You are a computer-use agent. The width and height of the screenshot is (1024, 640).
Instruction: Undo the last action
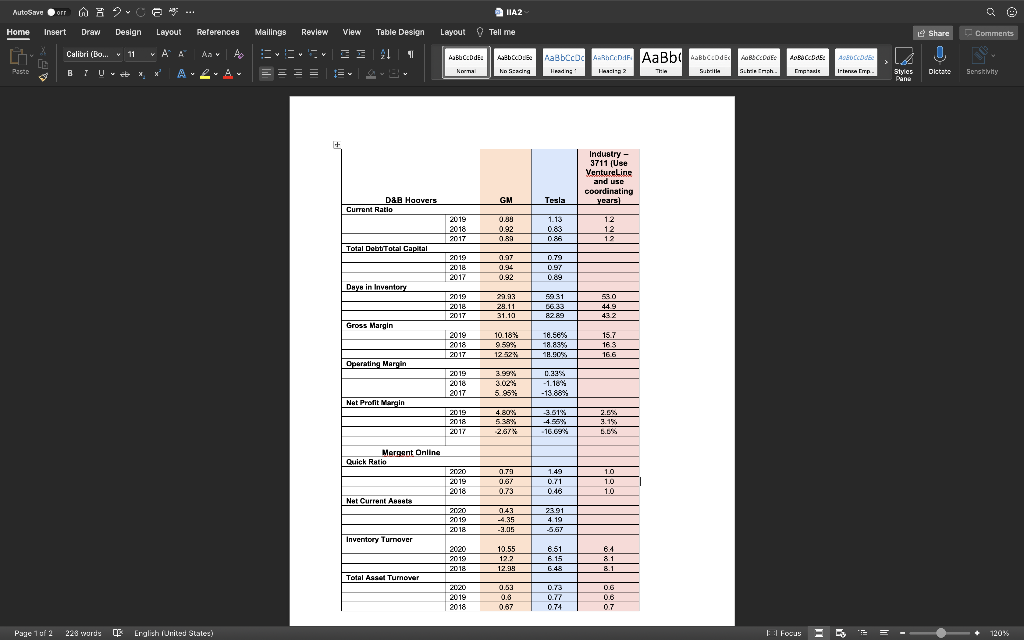click(x=117, y=12)
